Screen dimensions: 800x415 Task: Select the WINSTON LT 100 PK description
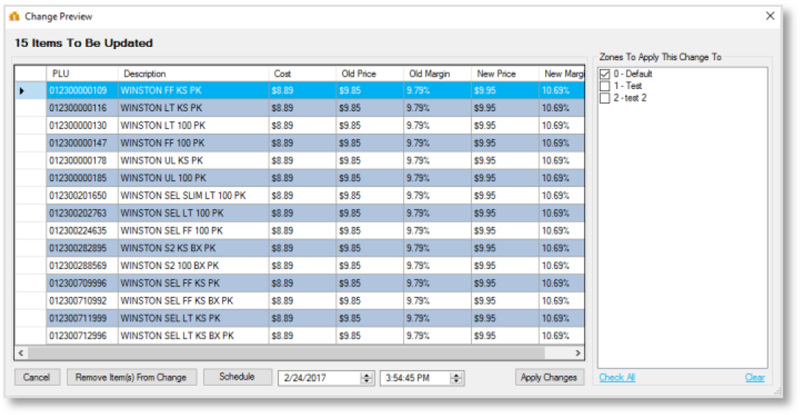tap(193, 126)
